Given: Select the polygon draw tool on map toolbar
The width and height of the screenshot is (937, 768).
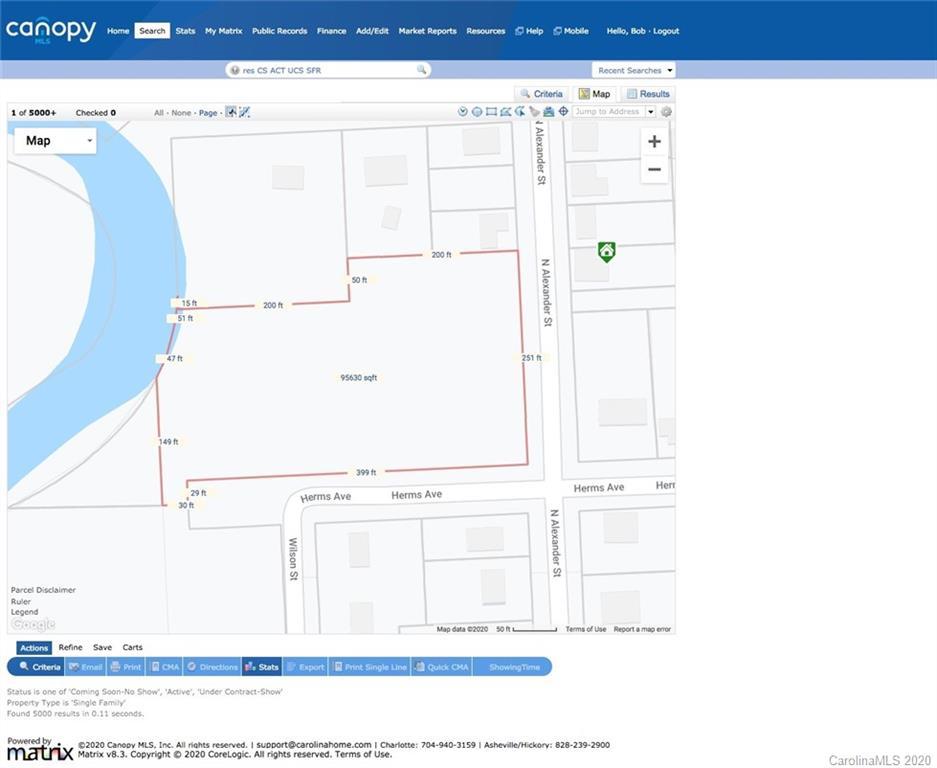Looking at the screenshot, I should (505, 112).
